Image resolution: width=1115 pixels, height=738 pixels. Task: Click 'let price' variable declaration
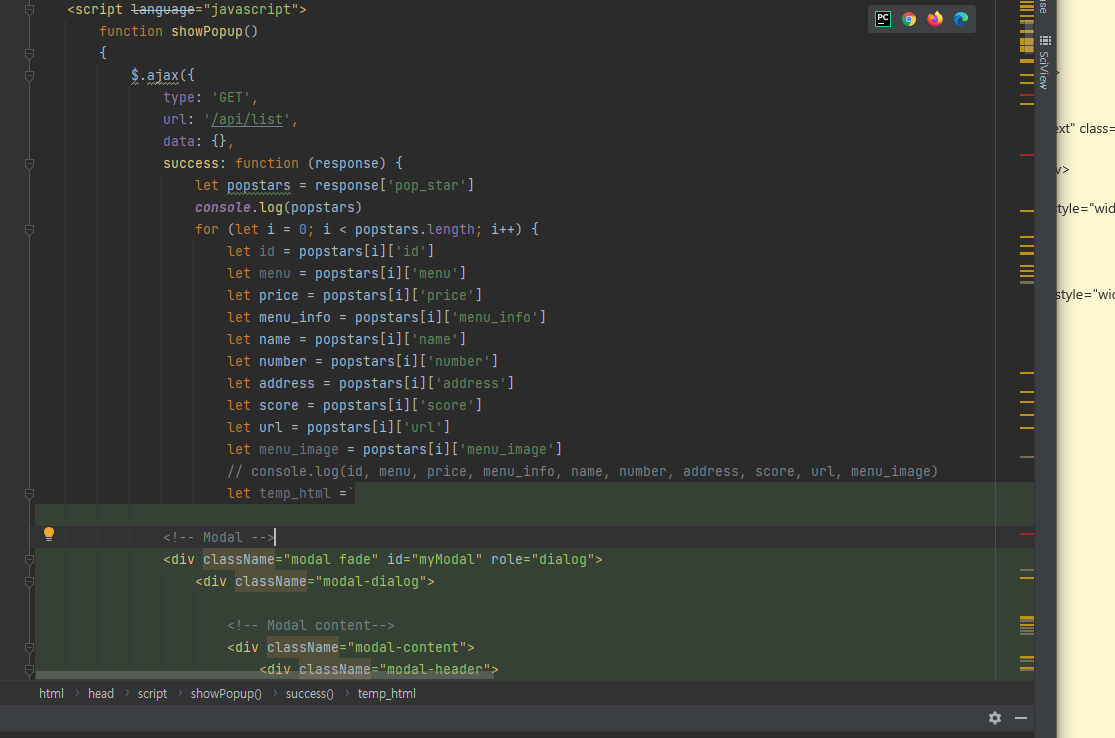click(355, 296)
